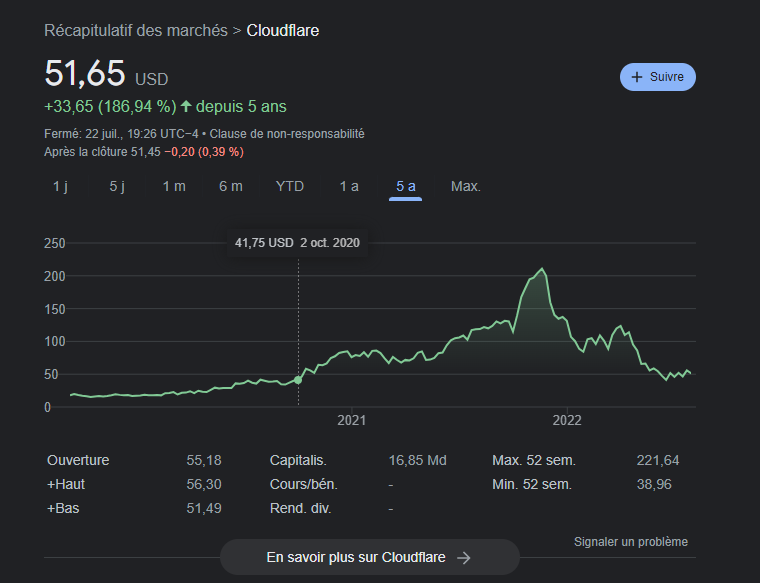
Task: Click the +Bas value 51,49
Action: click(x=204, y=508)
